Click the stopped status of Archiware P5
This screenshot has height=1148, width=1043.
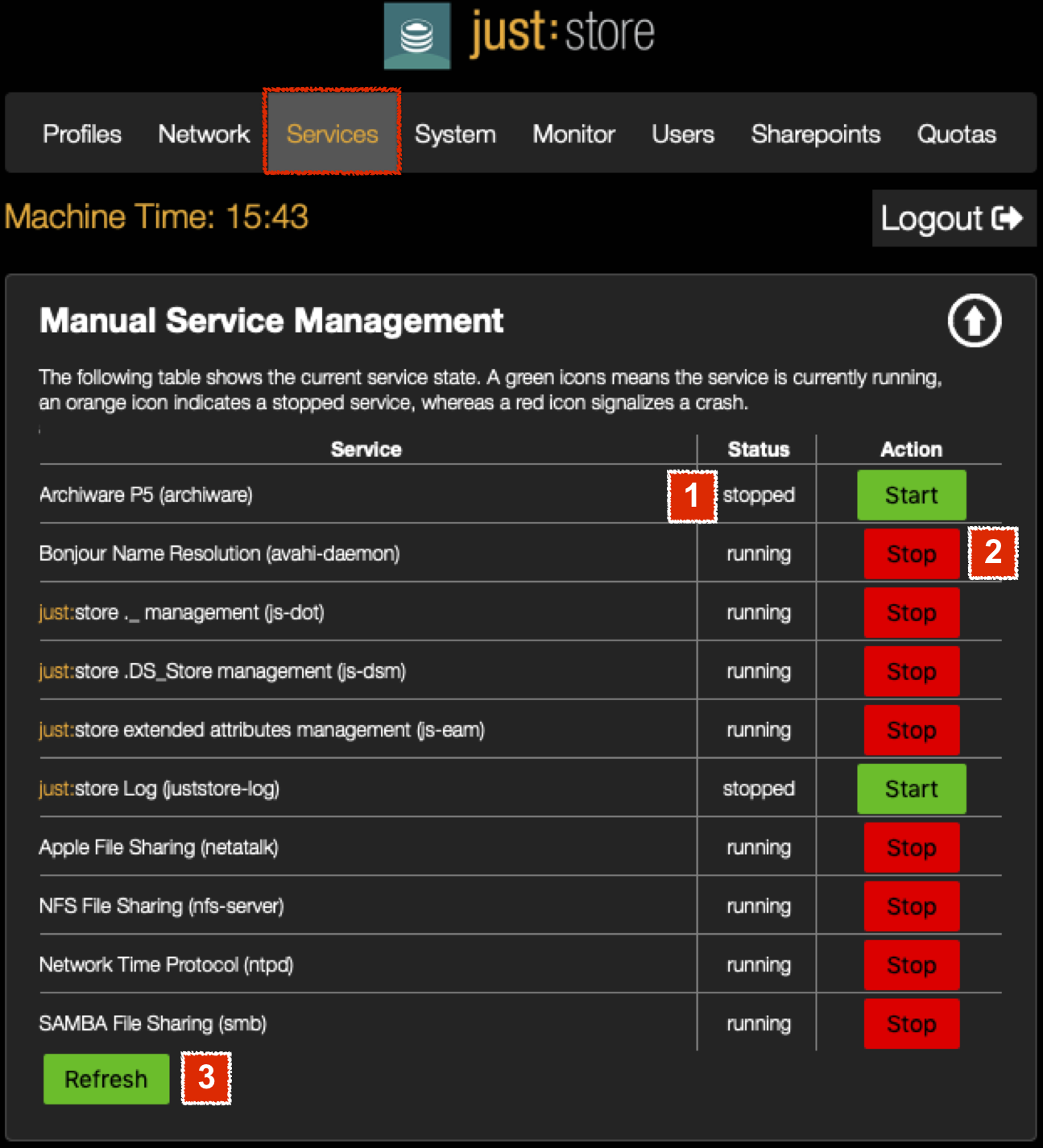[759, 495]
